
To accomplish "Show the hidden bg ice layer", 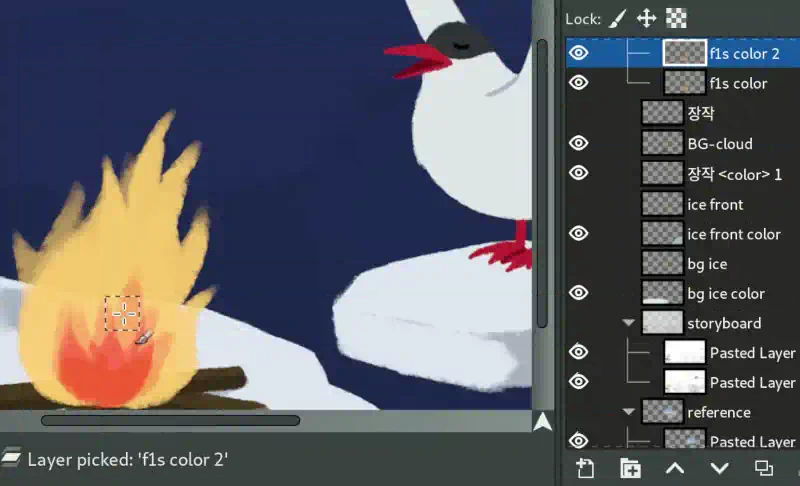I will point(579,264).
